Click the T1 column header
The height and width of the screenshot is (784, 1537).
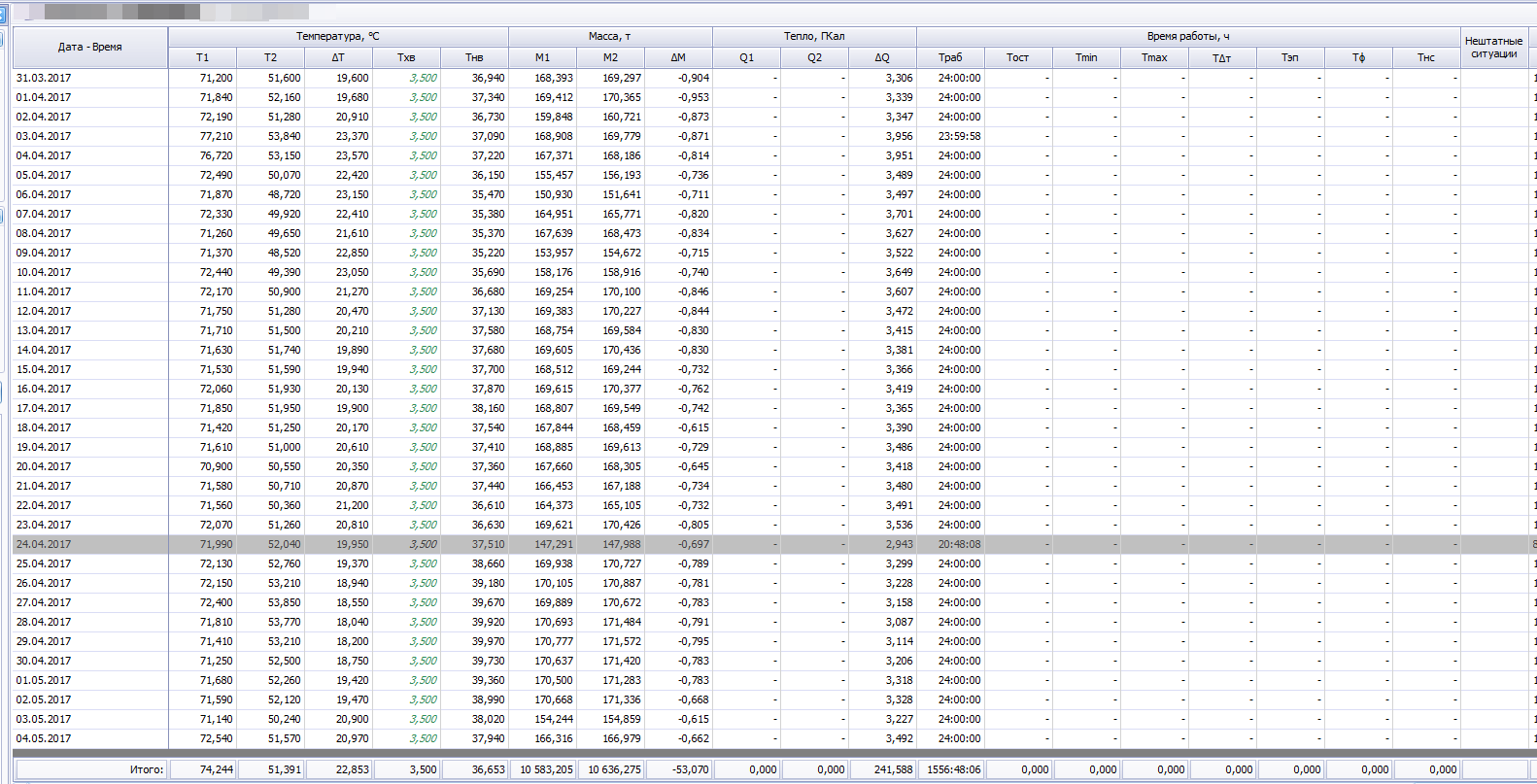[x=202, y=57]
